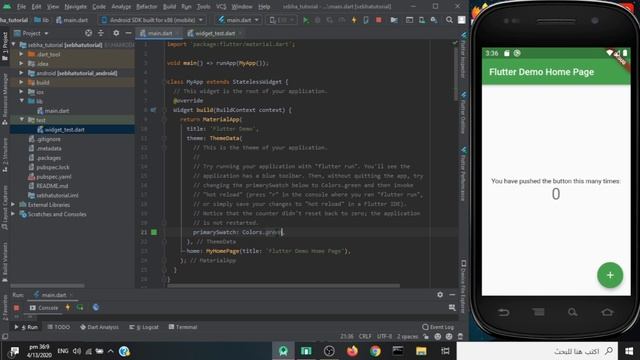Open the TODO tool window
Viewport: 640px width, 360px height.
click(x=59, y=327)
